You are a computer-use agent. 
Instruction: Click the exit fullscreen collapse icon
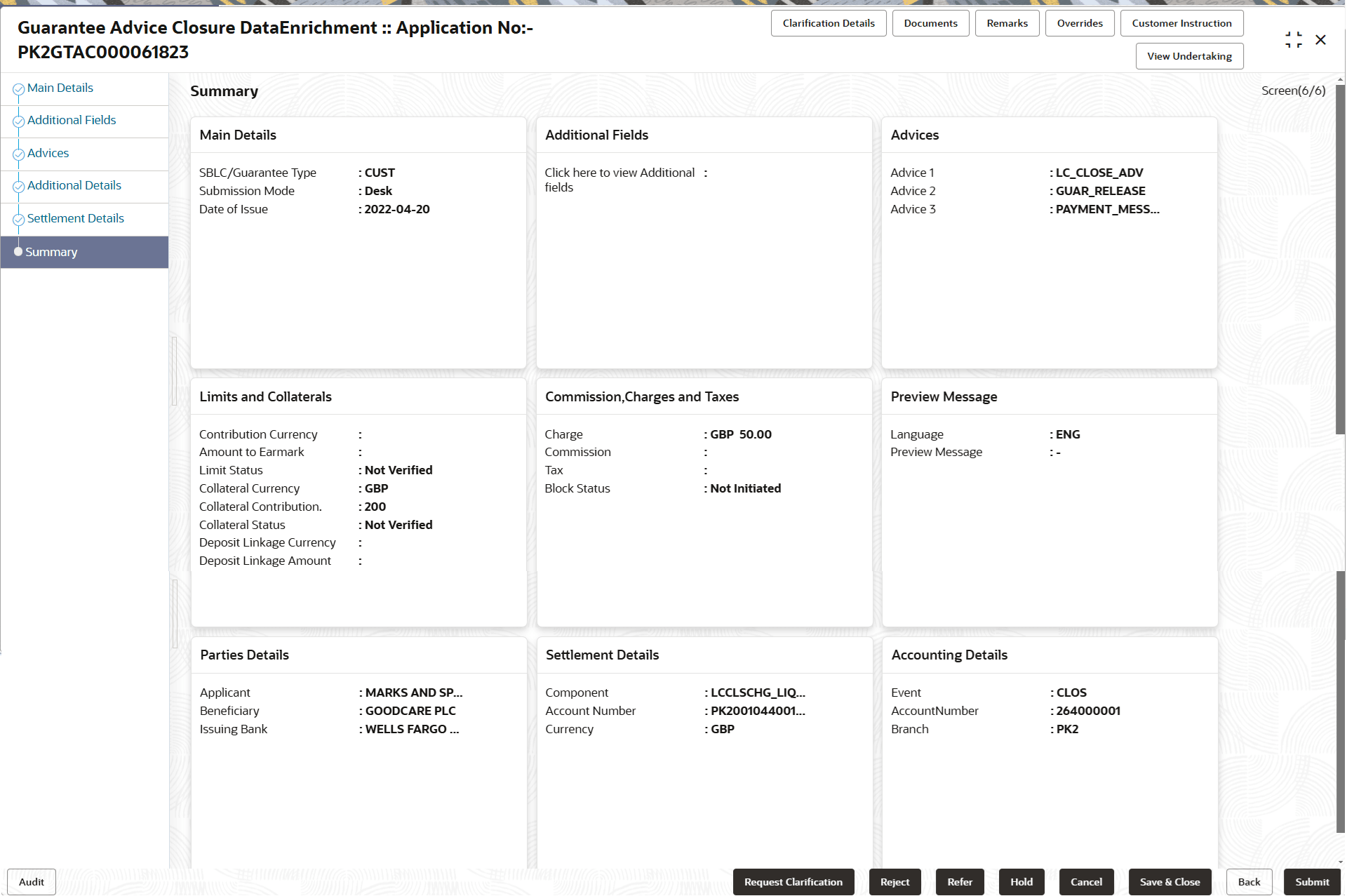1294,40
